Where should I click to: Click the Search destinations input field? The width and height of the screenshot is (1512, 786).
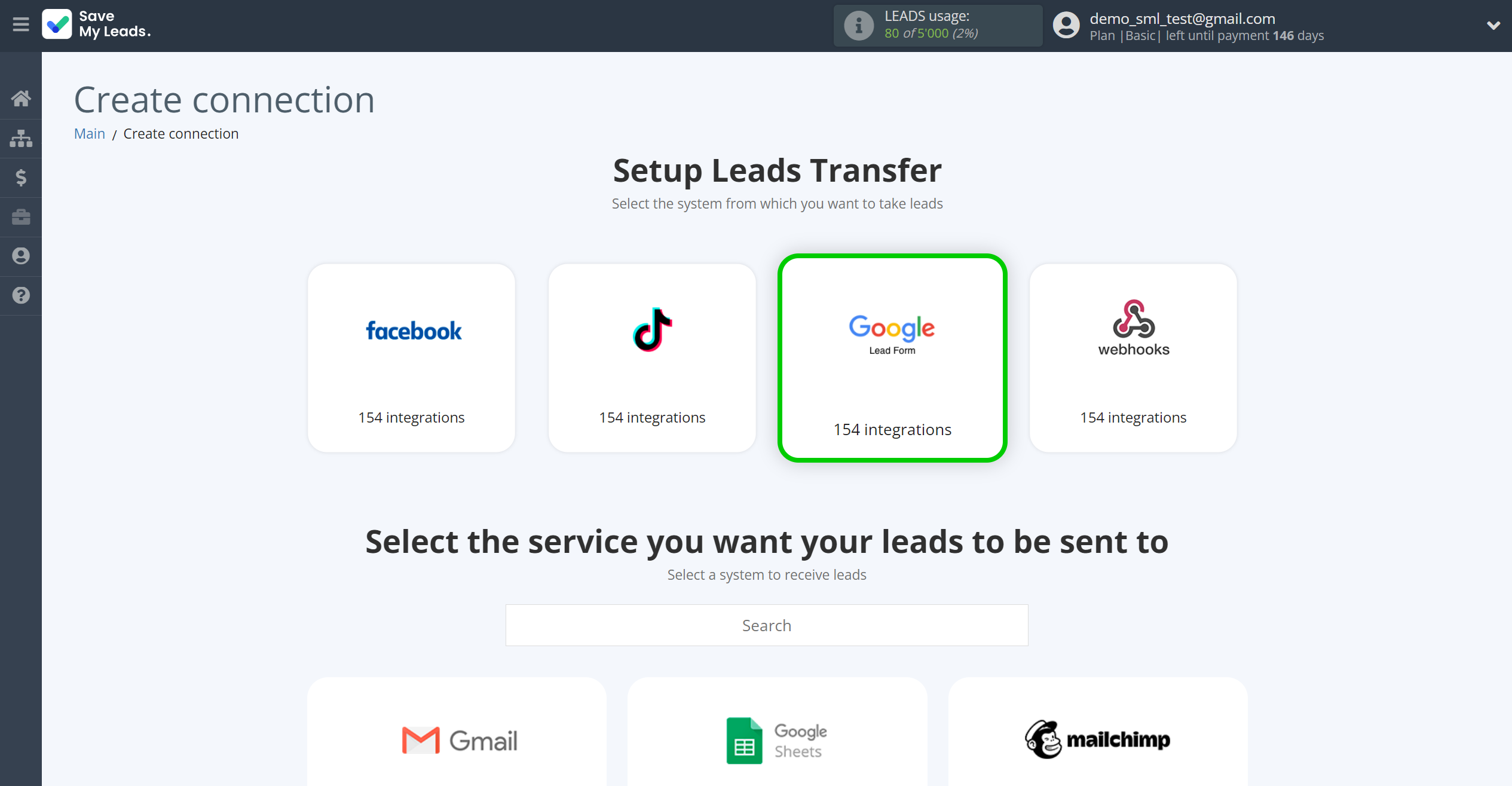tap(766, 625)
